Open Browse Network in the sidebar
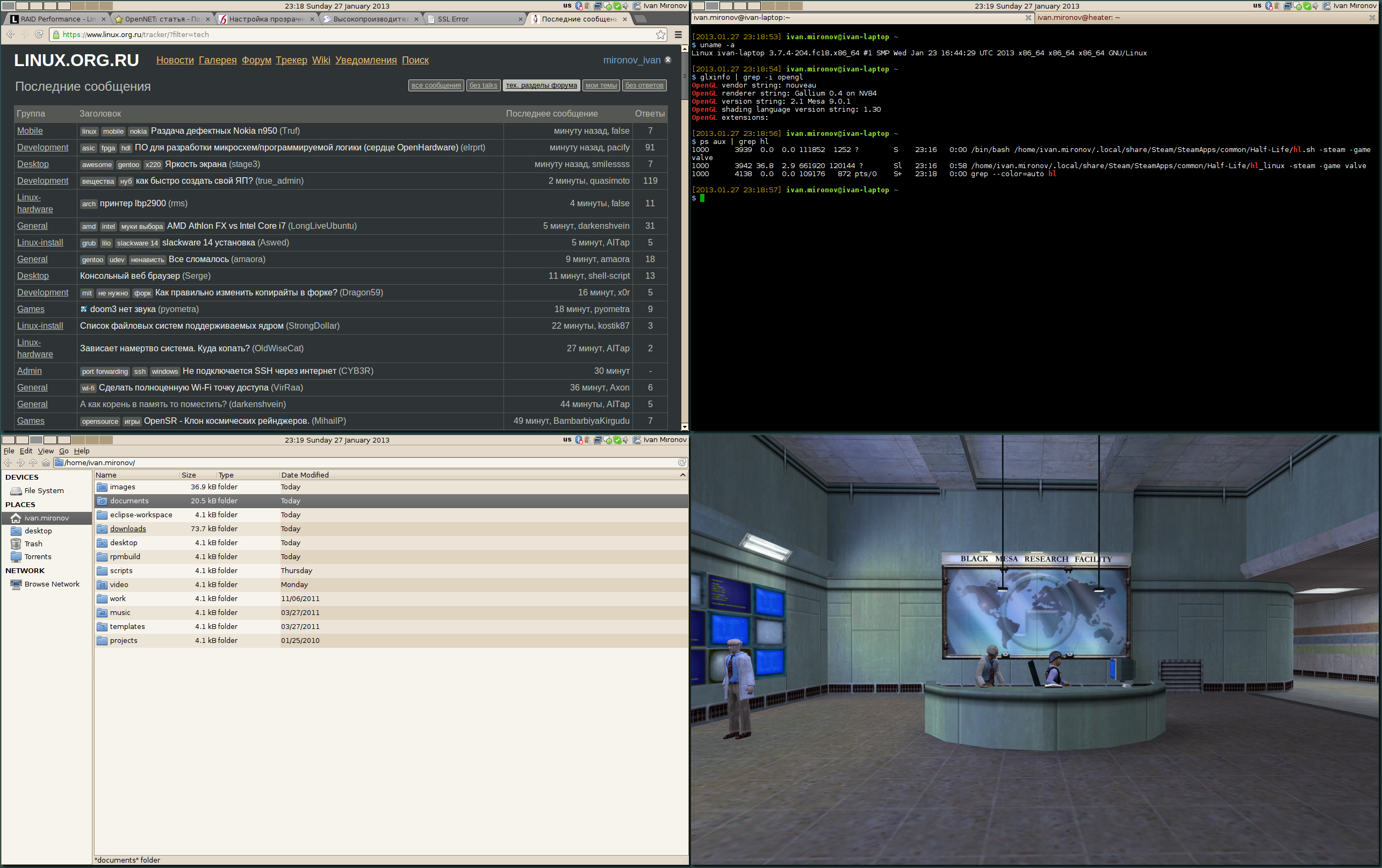1382x868 pixels. click(45, 584)
